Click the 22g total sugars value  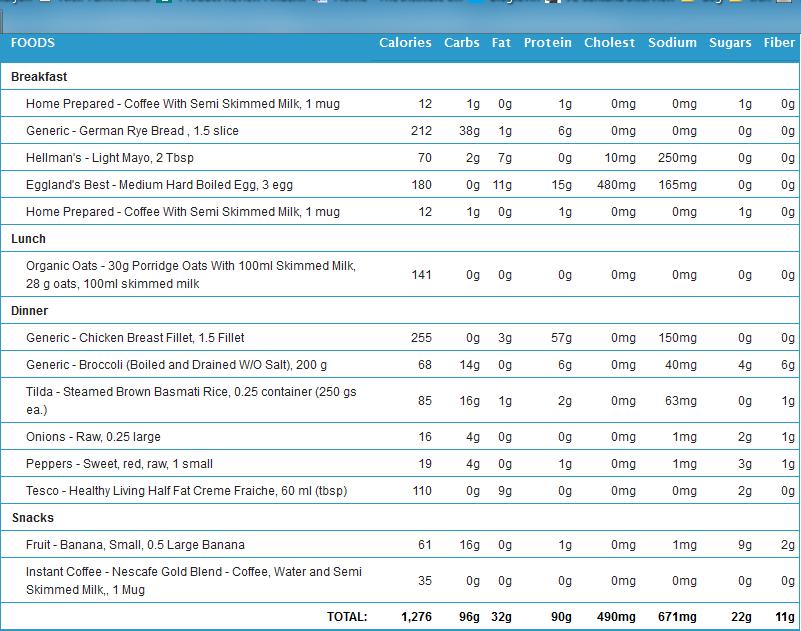coord(741,617)
